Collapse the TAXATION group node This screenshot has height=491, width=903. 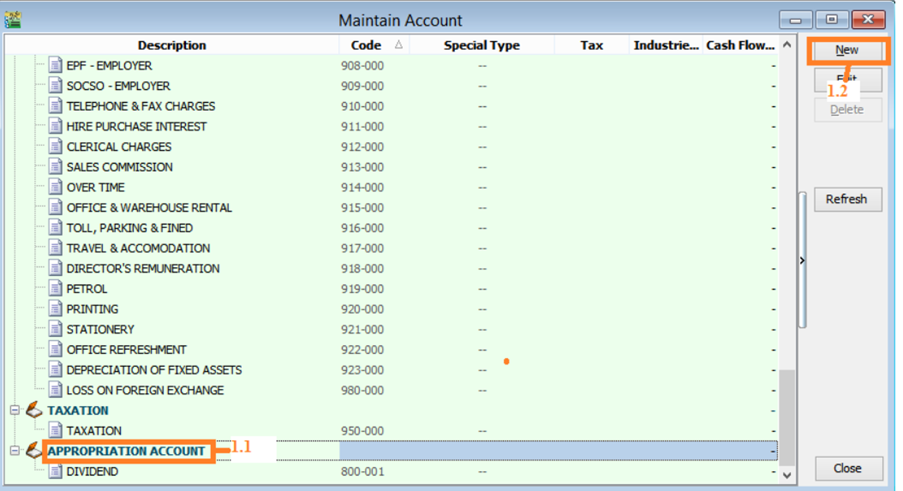pos(15,410)
